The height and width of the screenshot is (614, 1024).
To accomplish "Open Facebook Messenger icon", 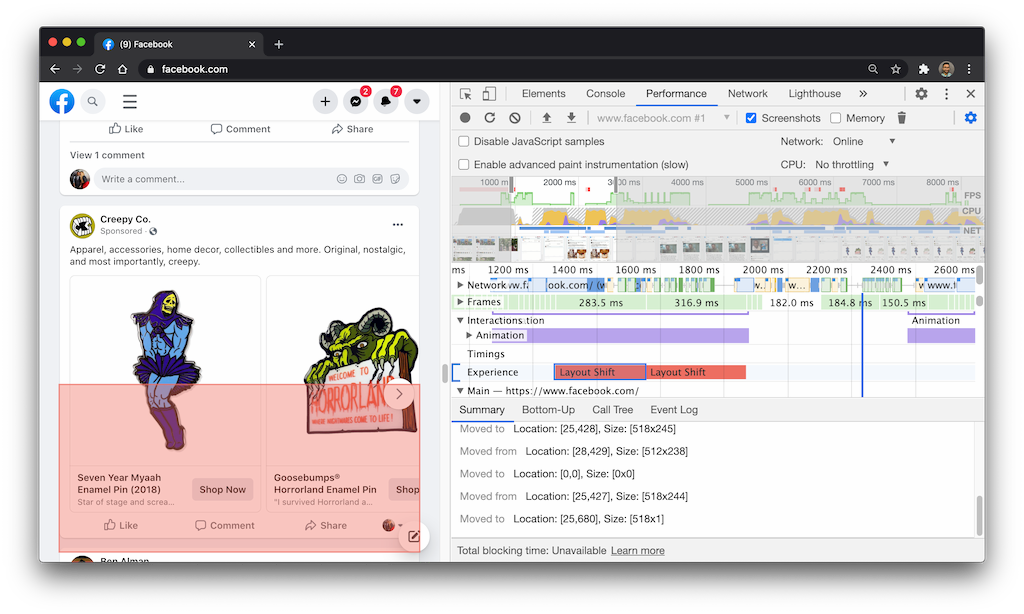I will (356, 101).
